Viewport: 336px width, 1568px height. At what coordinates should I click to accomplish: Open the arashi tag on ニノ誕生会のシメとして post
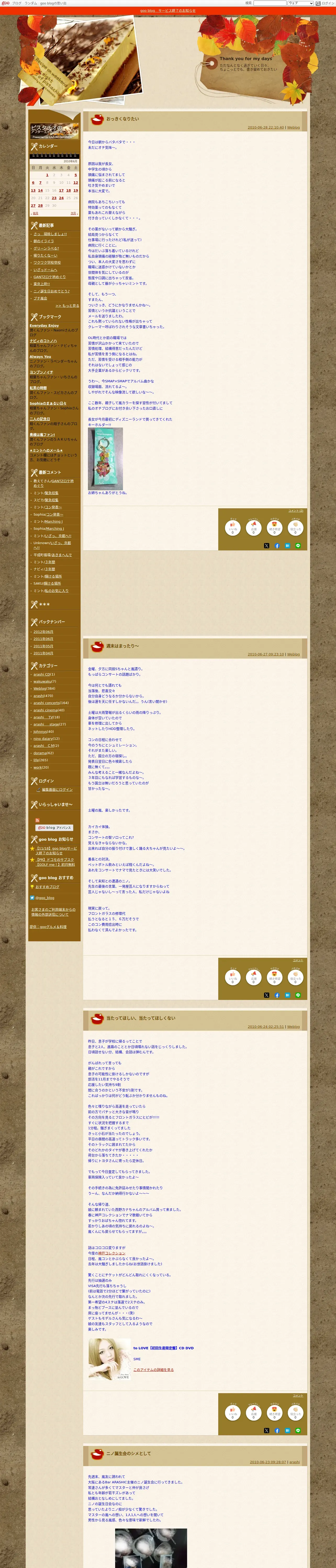click(x=295, y=1462)
